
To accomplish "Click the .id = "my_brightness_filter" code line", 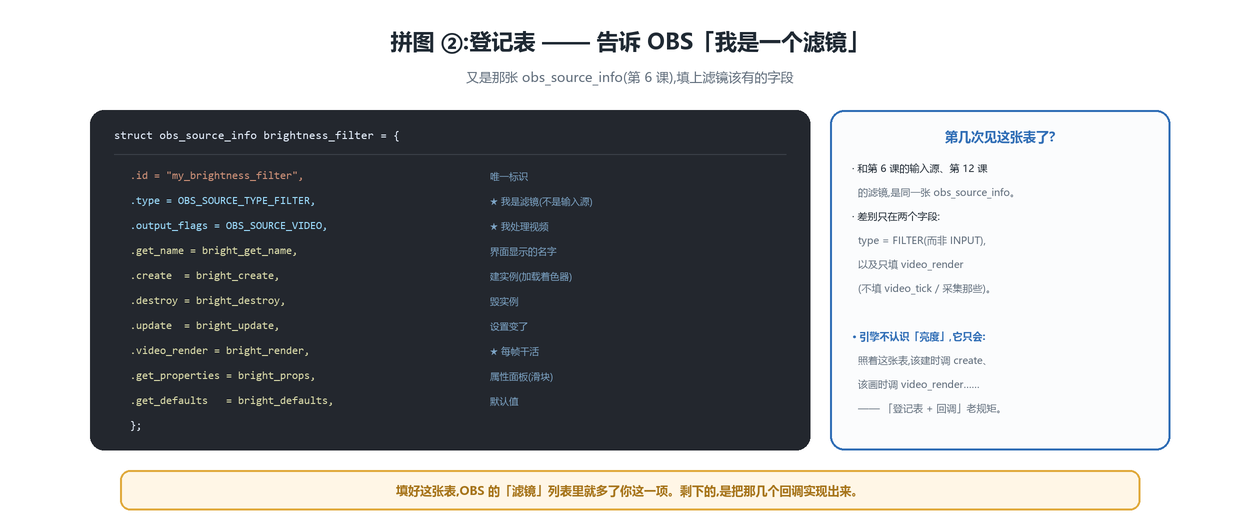I will pos(216,176).
